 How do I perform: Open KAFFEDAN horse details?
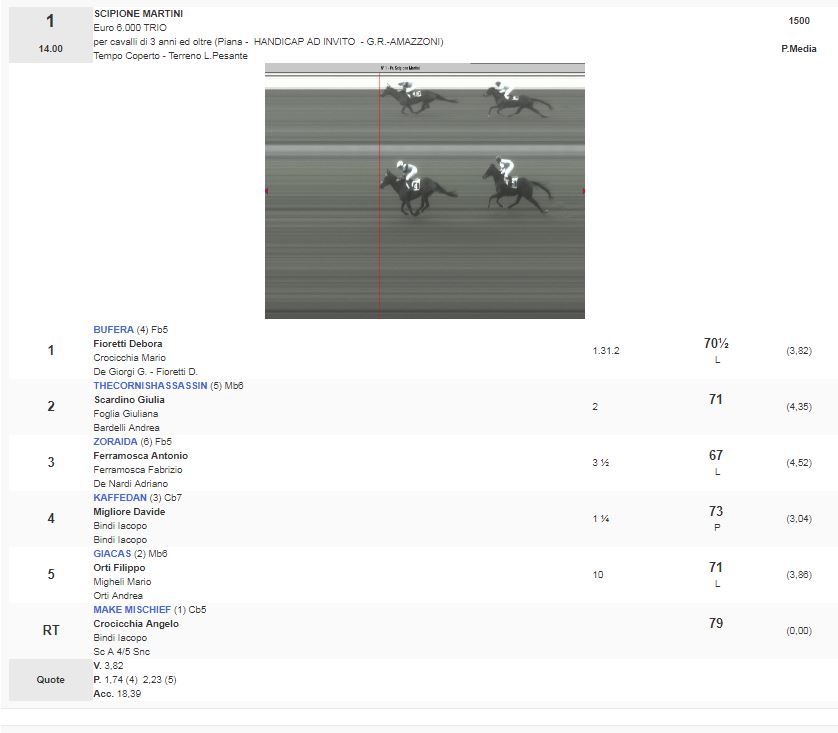(x=120, y=498)
